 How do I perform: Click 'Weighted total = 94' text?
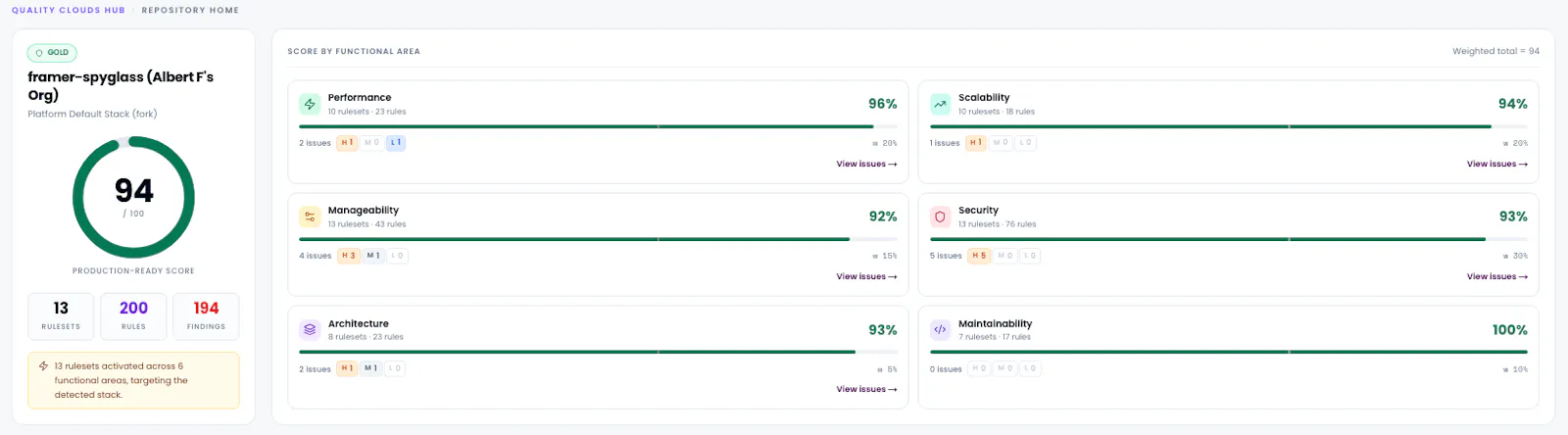pyautogui.click(x=1495, y=51)
